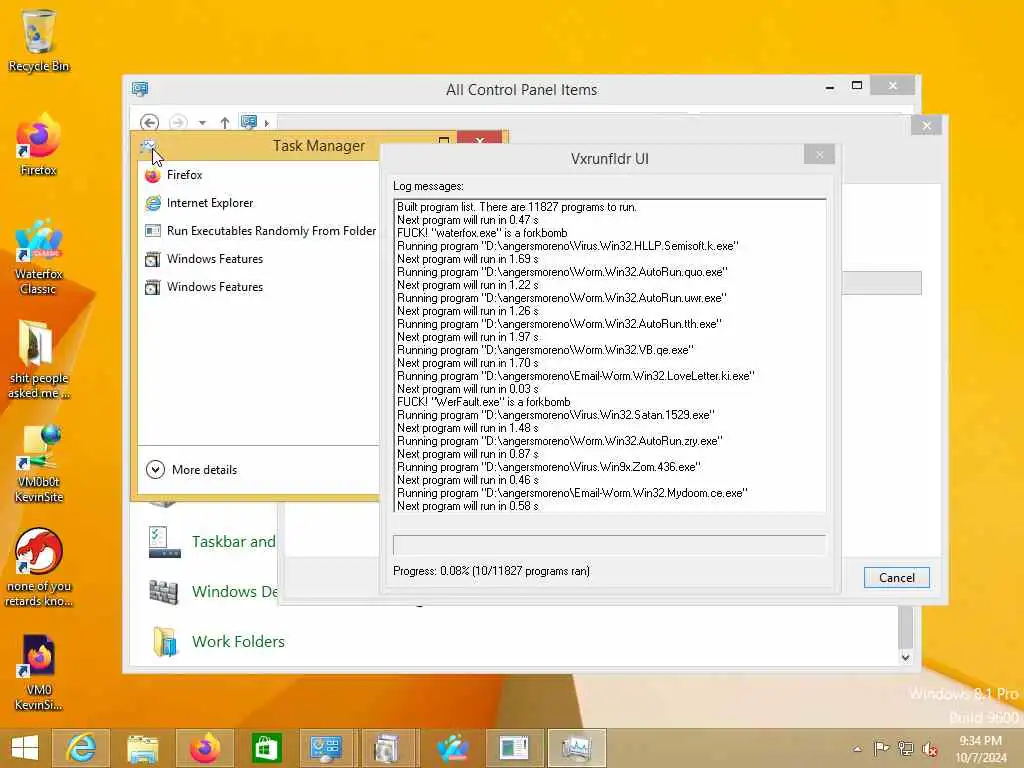Click the log line Email-Worm.Win32.LoveLetter.ki.exe
The image size is (1024, 768).
(x=575, y=376)
